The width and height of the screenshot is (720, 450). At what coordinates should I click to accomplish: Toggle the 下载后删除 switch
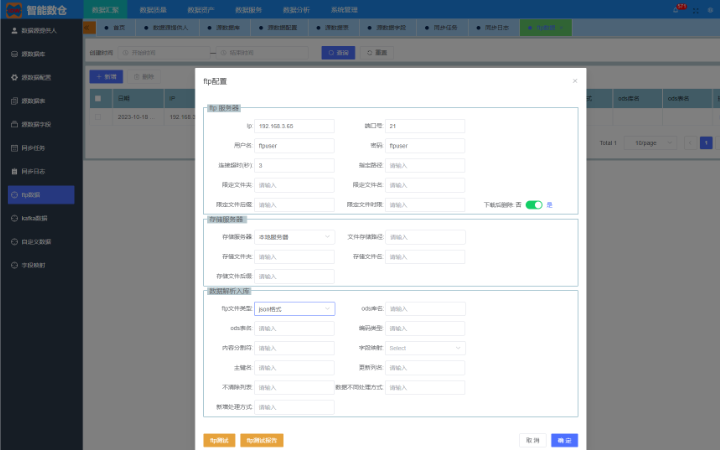pos(534,205)
